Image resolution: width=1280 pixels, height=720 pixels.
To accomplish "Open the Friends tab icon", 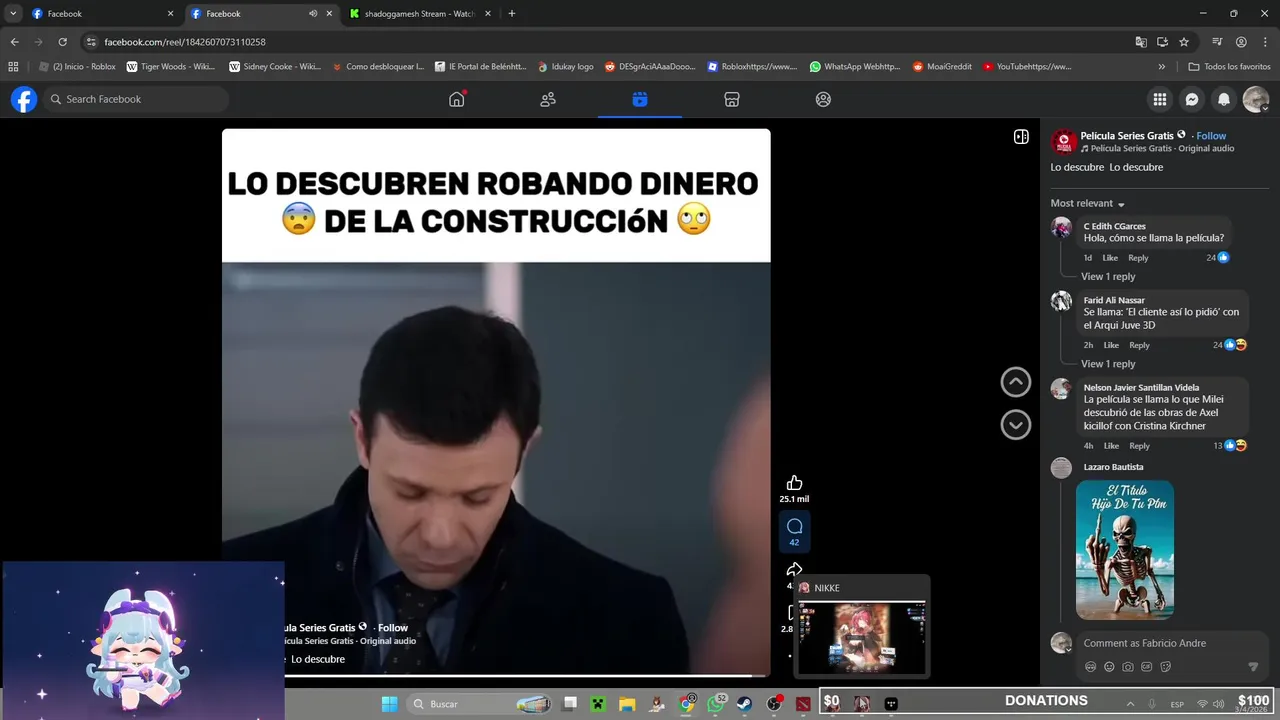I will coord(548,99).
